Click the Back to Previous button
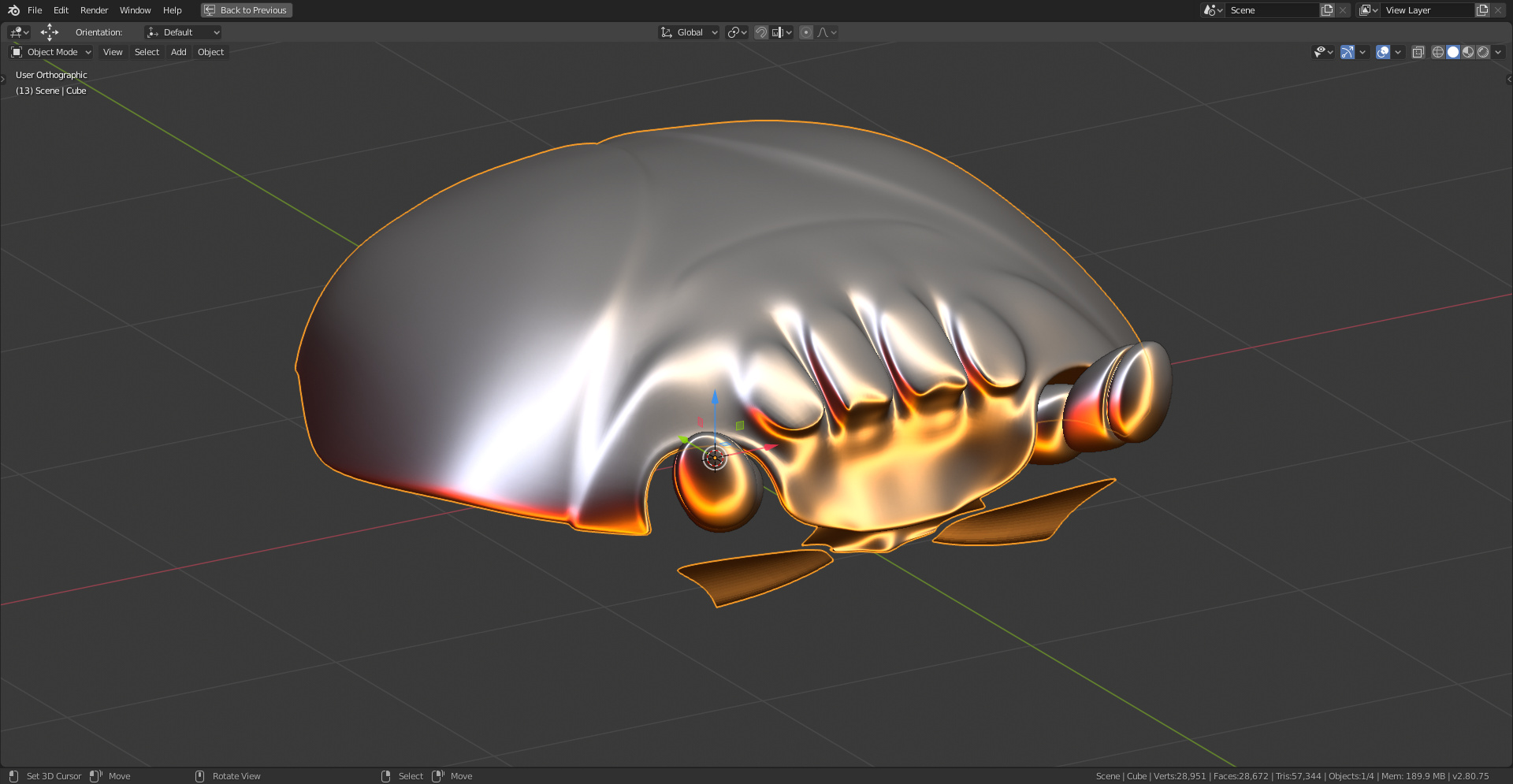The width and height of the screenshot is (1513, 784). (x=247, y=10)
